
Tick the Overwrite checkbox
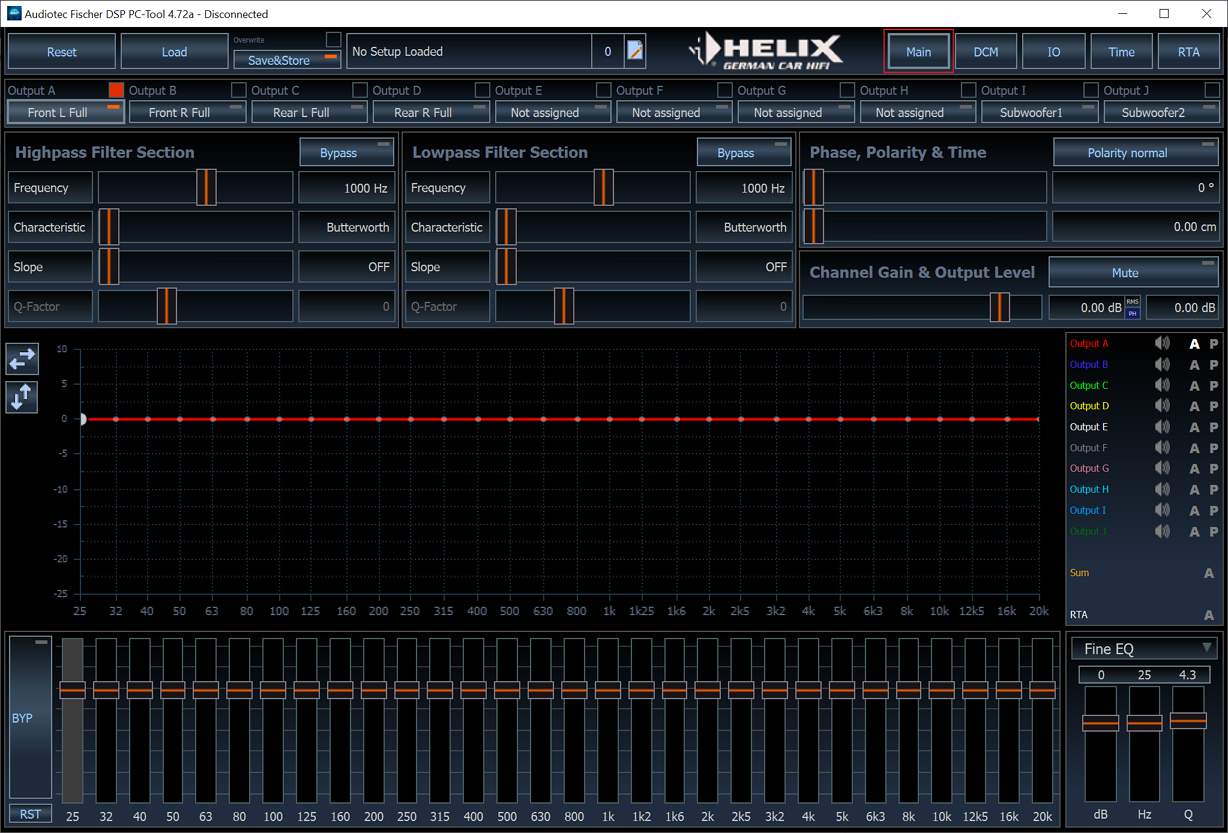tap(334, 39)
